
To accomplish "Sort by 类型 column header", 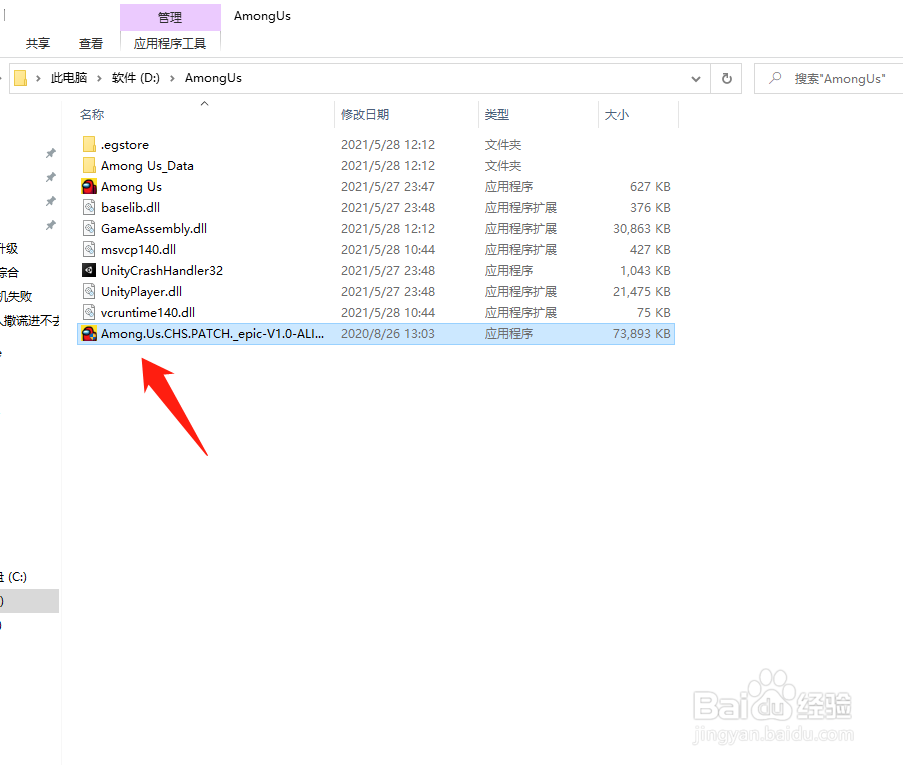I will 496,115.
